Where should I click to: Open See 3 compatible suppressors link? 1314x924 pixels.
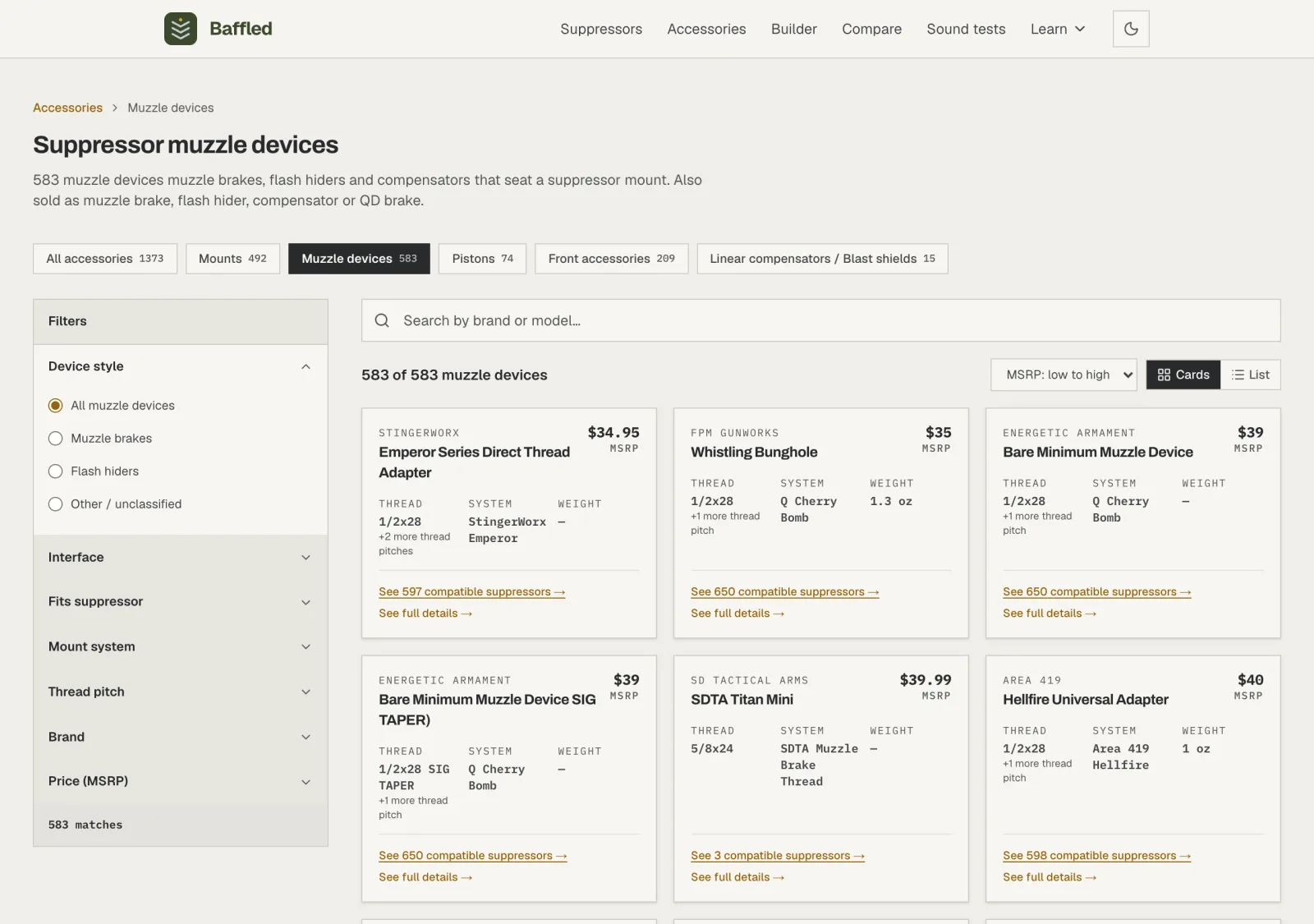coord(778,856)
